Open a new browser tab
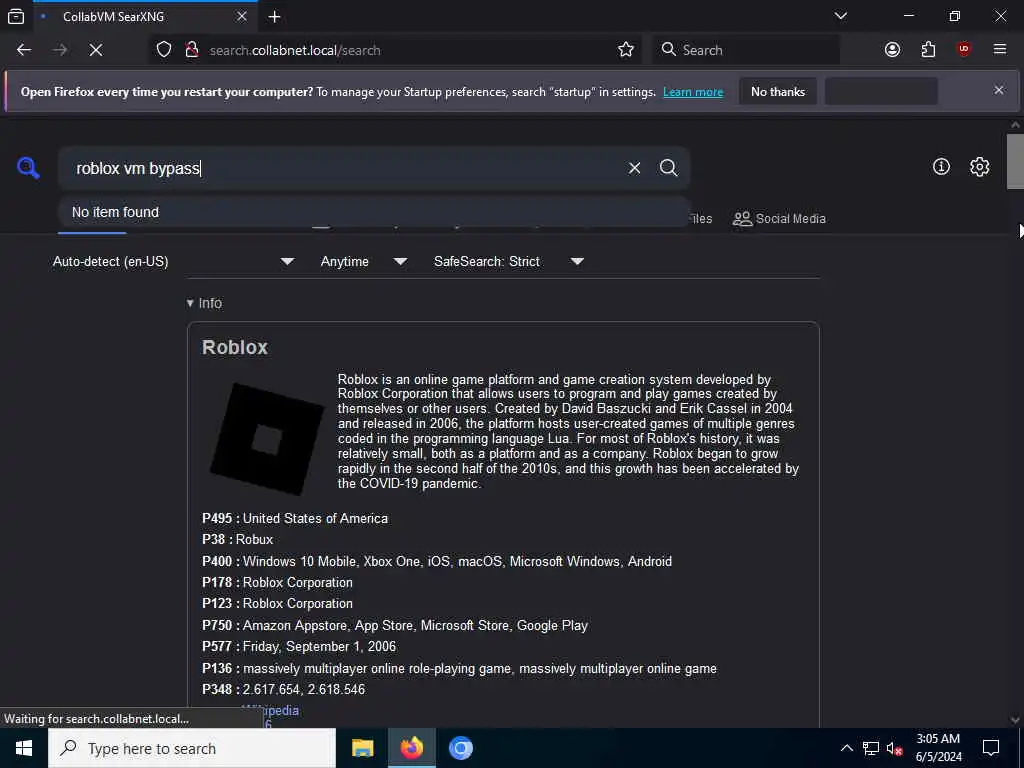Screen dimensions: 1024x768 pyautogui.click(x=274, y=16)
